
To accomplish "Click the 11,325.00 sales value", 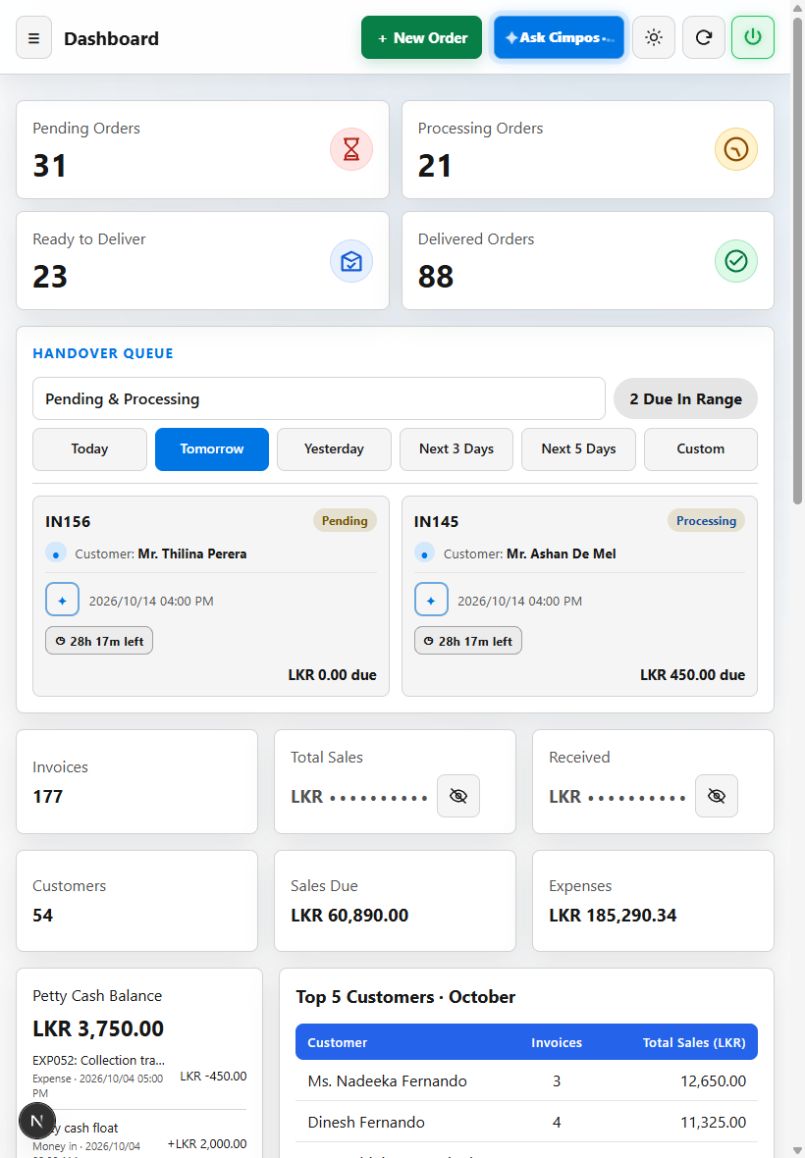I will click(x=713, y=1123).
